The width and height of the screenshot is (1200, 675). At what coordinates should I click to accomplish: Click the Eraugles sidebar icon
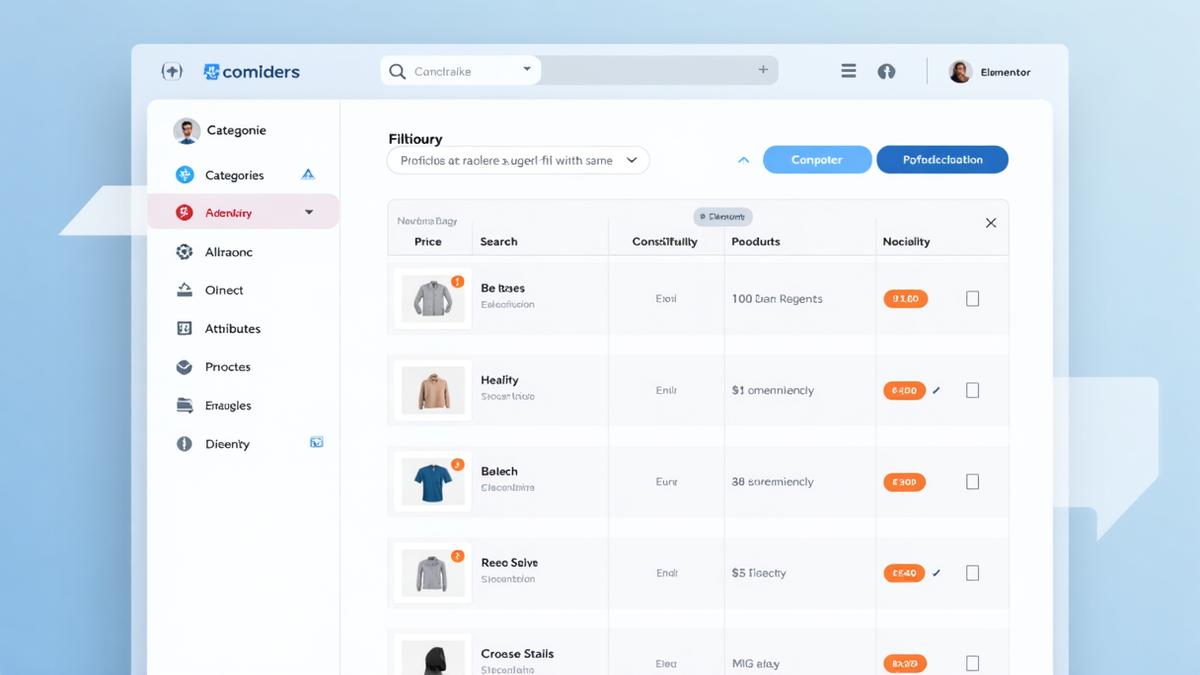click(x=184, y=405)
